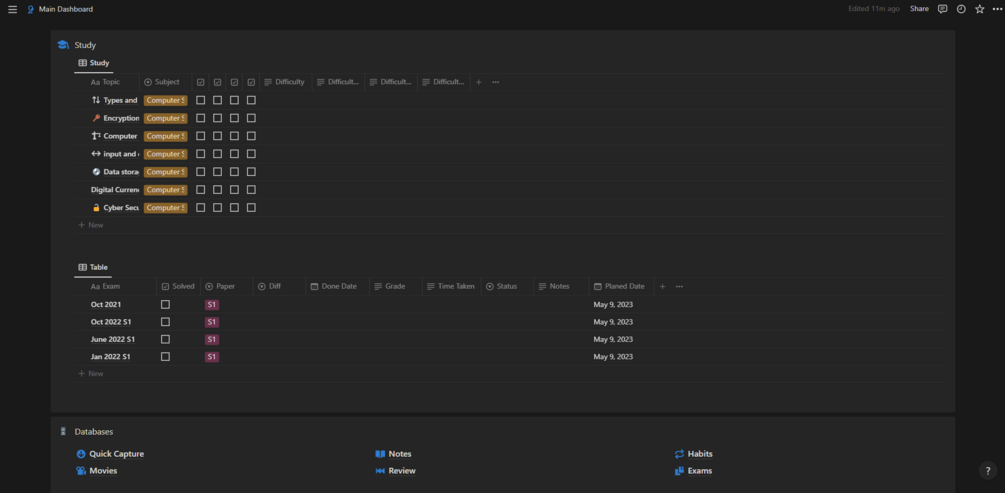Click the Study graduation cap icon
This screenshot has height=493, width=1005.
pos(63,45)
